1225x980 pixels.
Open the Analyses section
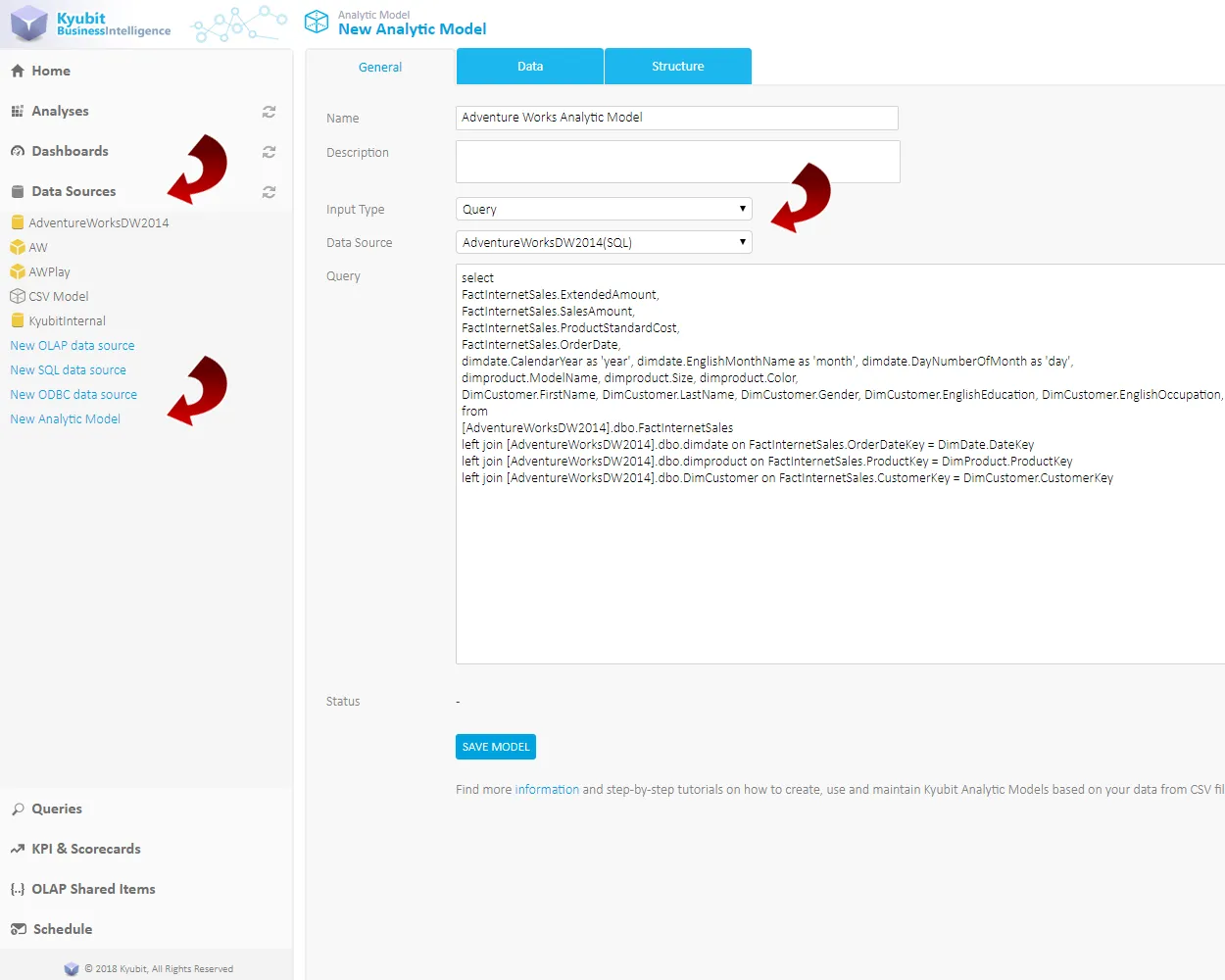pyautogui.click(x=60, y=111)
